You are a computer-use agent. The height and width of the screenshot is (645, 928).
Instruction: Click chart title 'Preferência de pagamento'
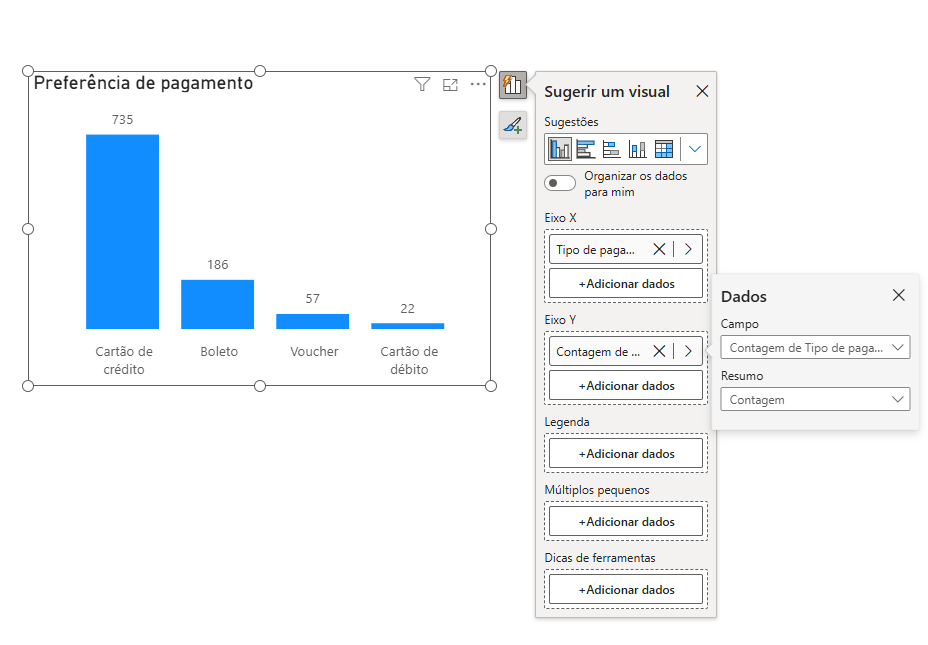(143, 83)
